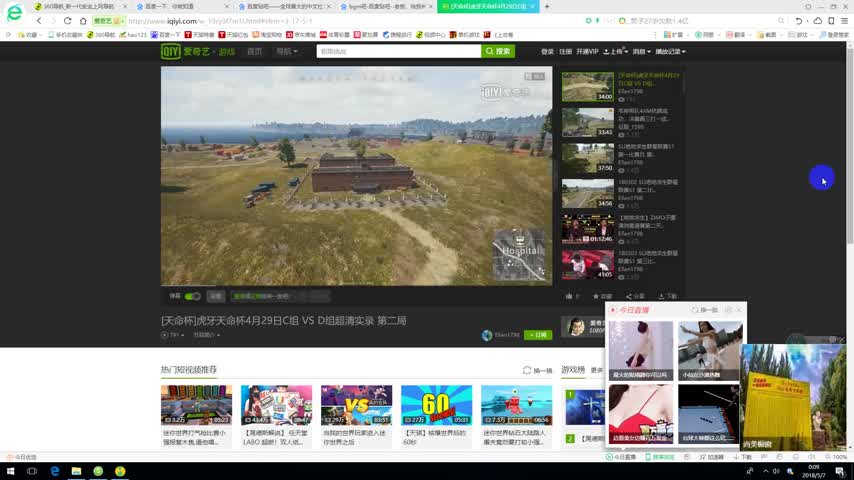
Task: Select the playlist video with 34:56 duration
Action: click(x=588, y=193)
